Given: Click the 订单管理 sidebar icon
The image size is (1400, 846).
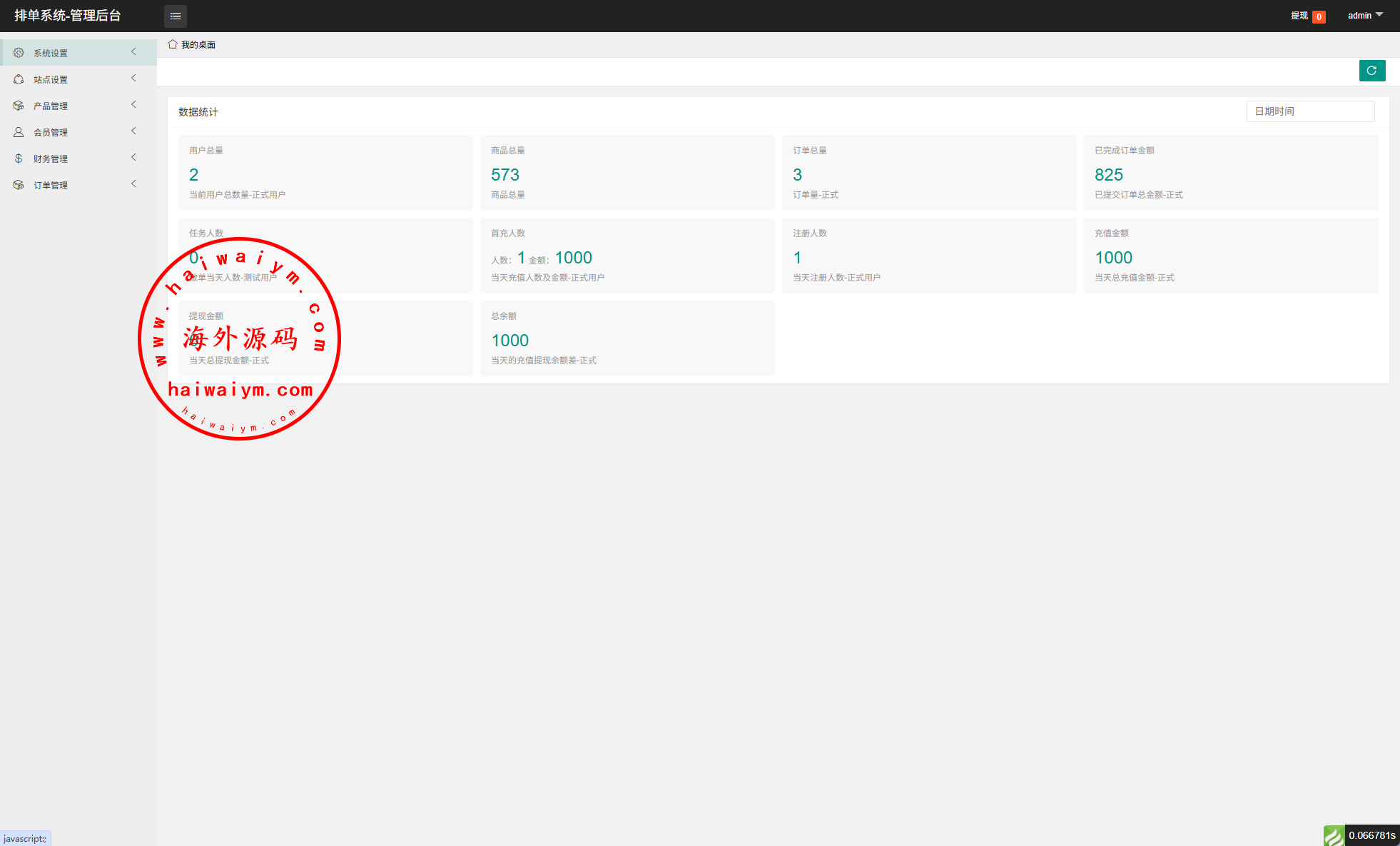Looking at the screenshot, I should click(19, 185).
